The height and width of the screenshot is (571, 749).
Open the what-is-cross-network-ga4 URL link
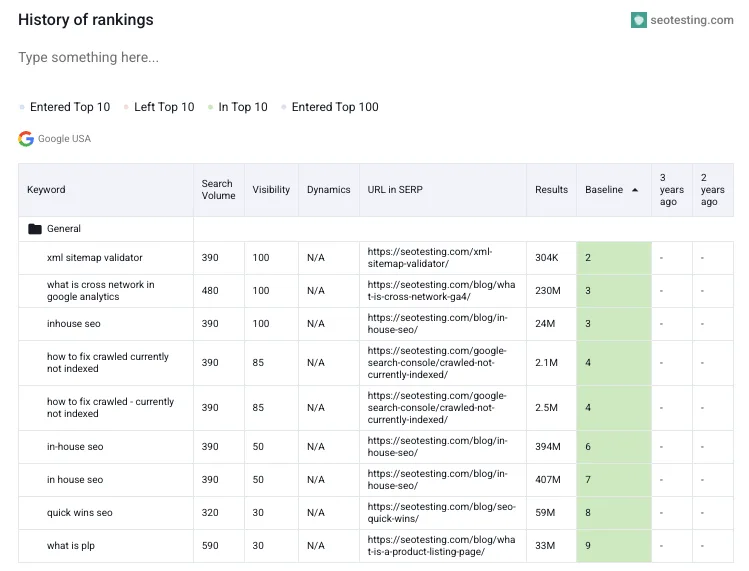click(x=441, y=291)
